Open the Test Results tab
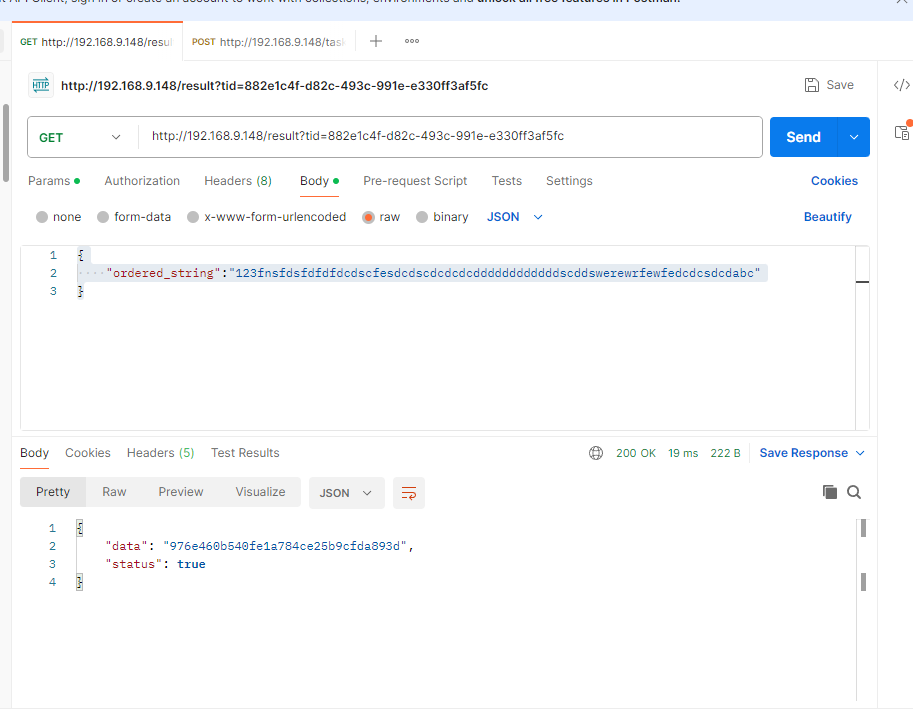The image size is (913, 709). point(245,453)
